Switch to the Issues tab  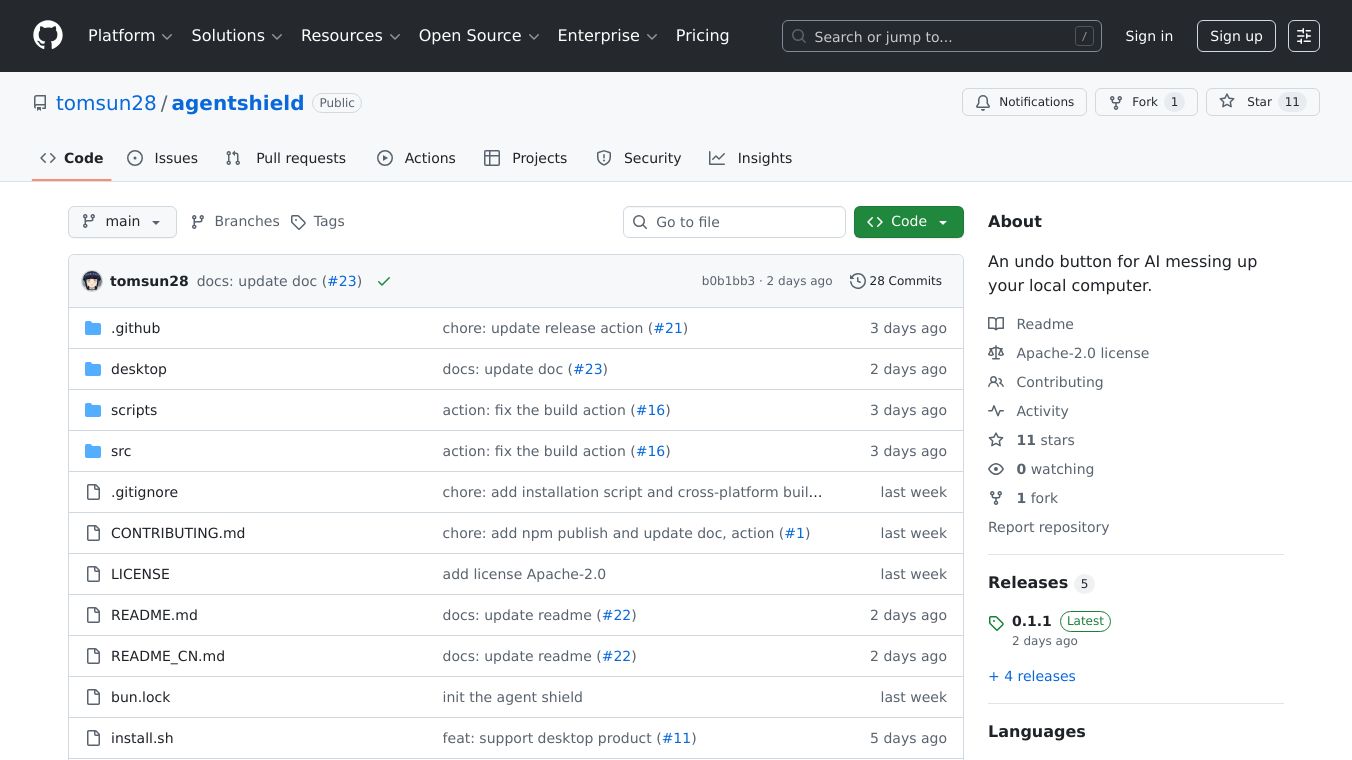(x=163, y=158)
